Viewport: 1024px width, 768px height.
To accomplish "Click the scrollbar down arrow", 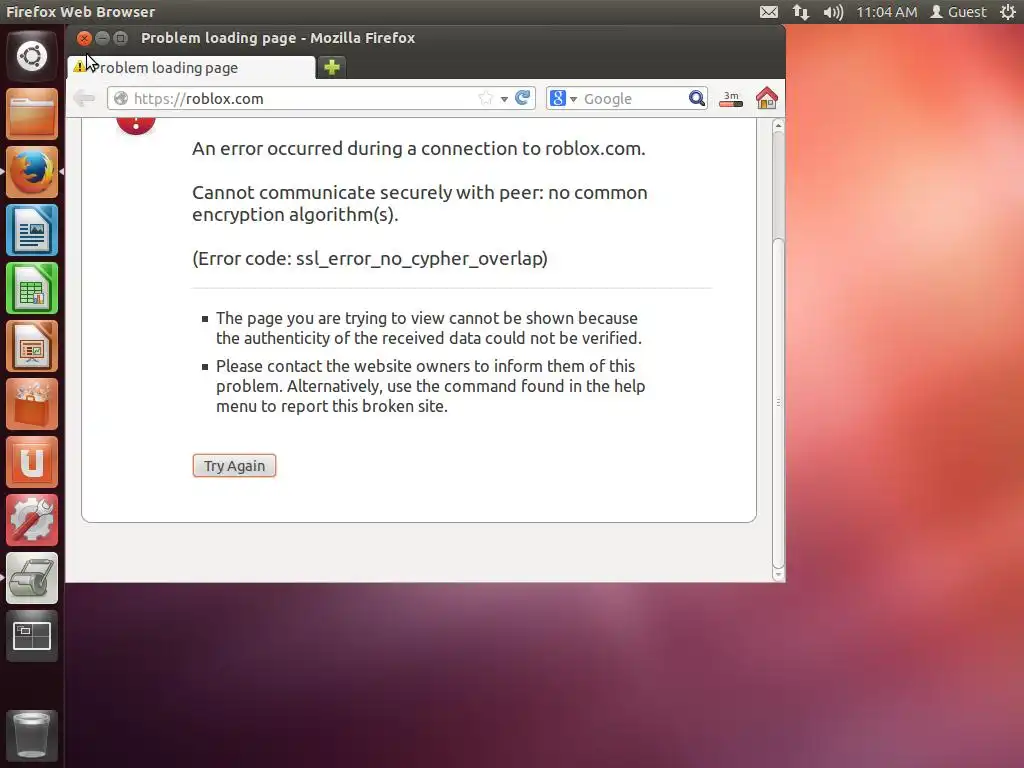I will point(778,575).
